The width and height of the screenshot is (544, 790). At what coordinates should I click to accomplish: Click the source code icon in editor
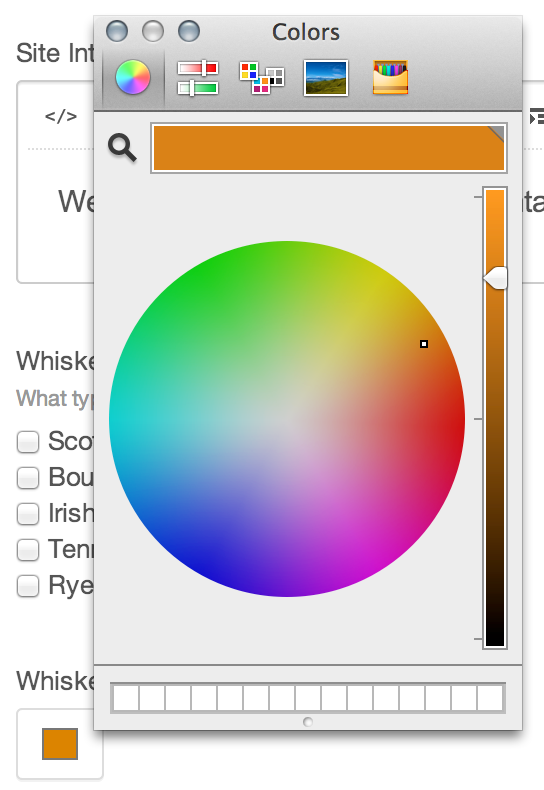(61, 116)
